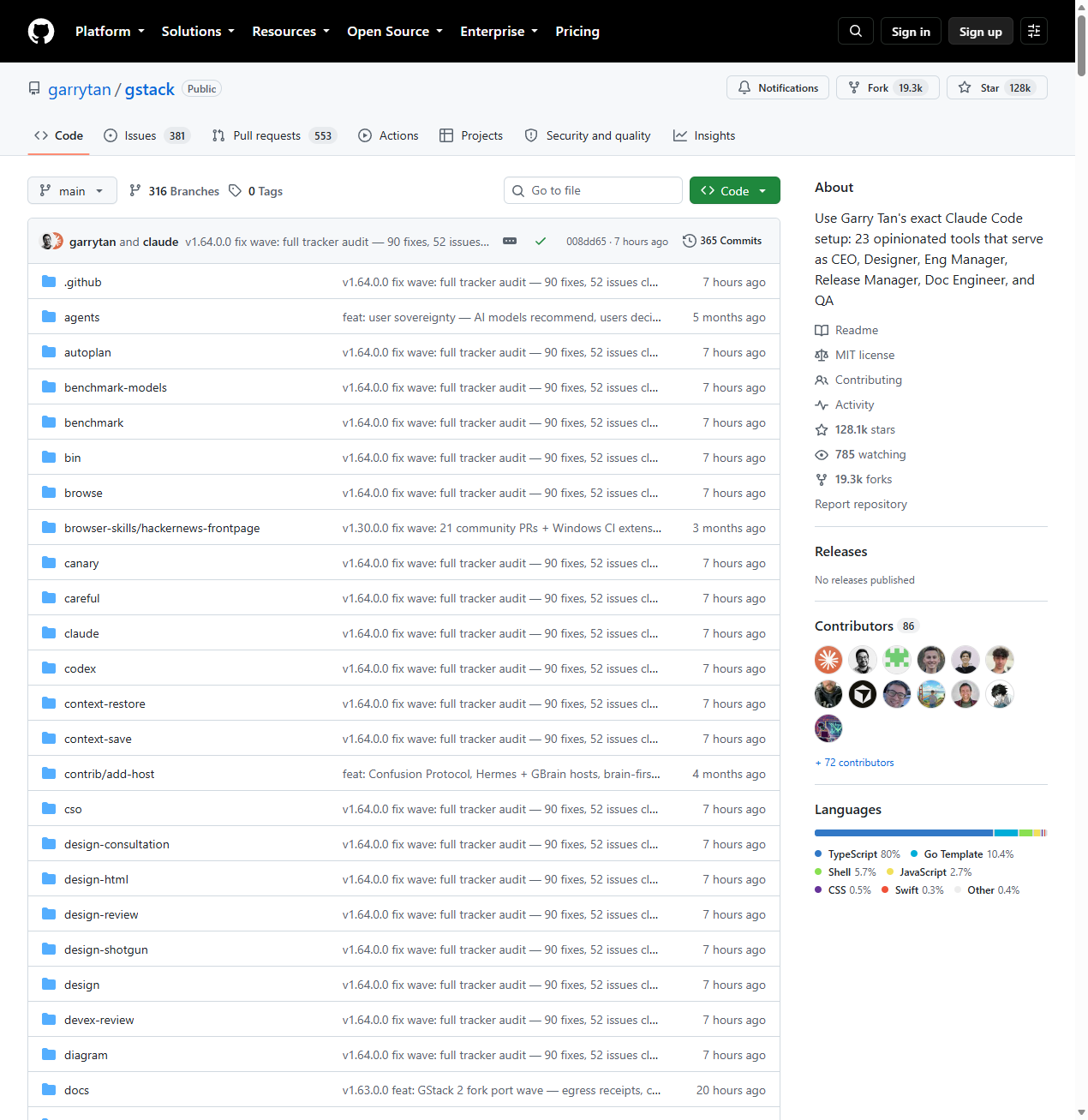Click the Go Template 10.4% language entry
1088x1120 pixels.
962,853
